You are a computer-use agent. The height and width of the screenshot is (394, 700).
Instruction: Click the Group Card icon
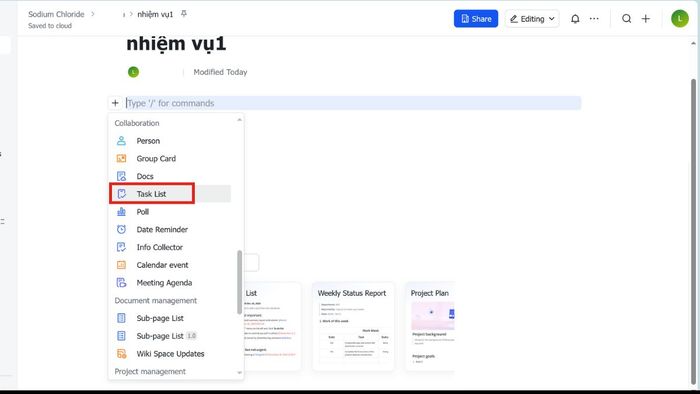121,158
